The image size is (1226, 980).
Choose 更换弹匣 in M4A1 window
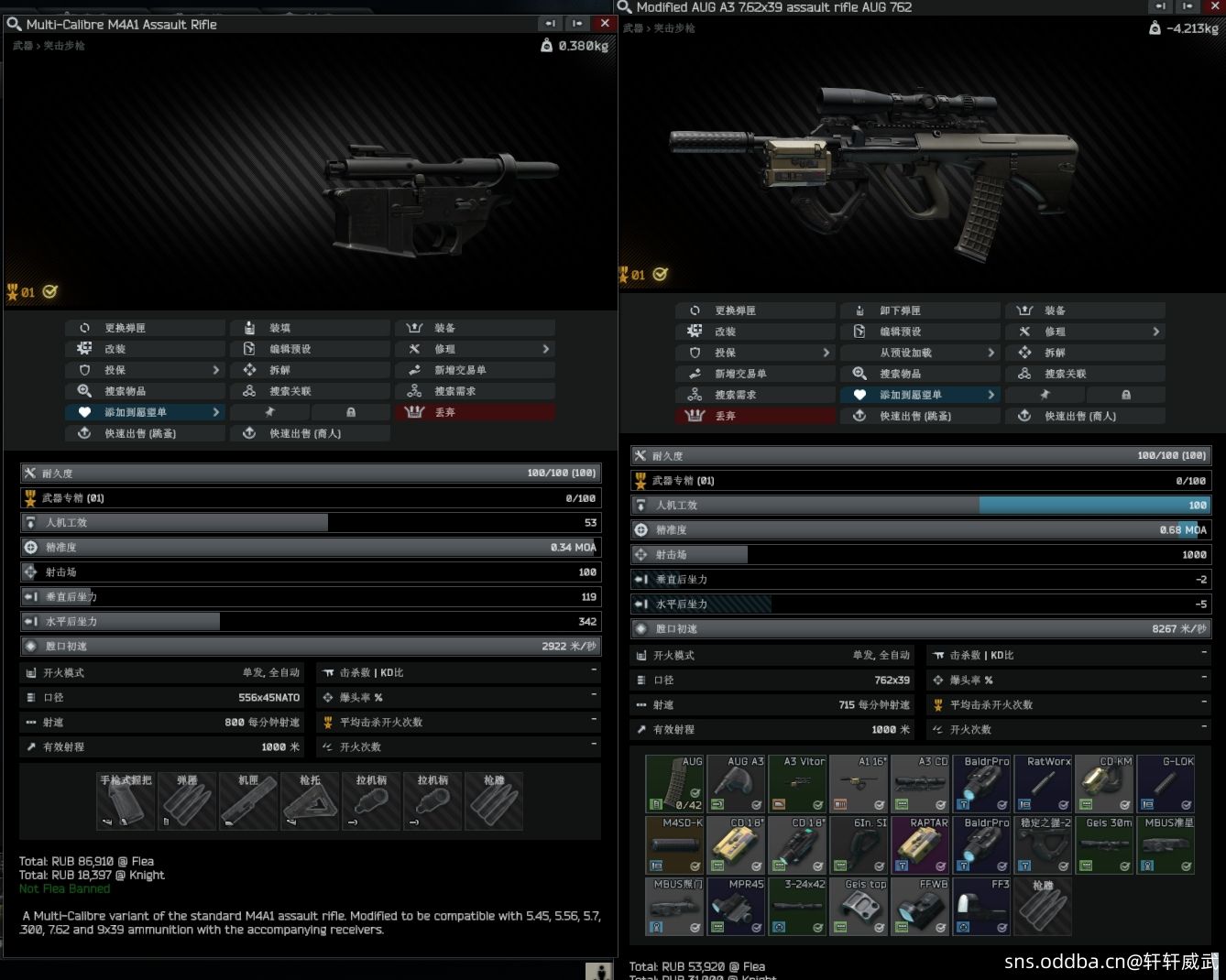145,328
